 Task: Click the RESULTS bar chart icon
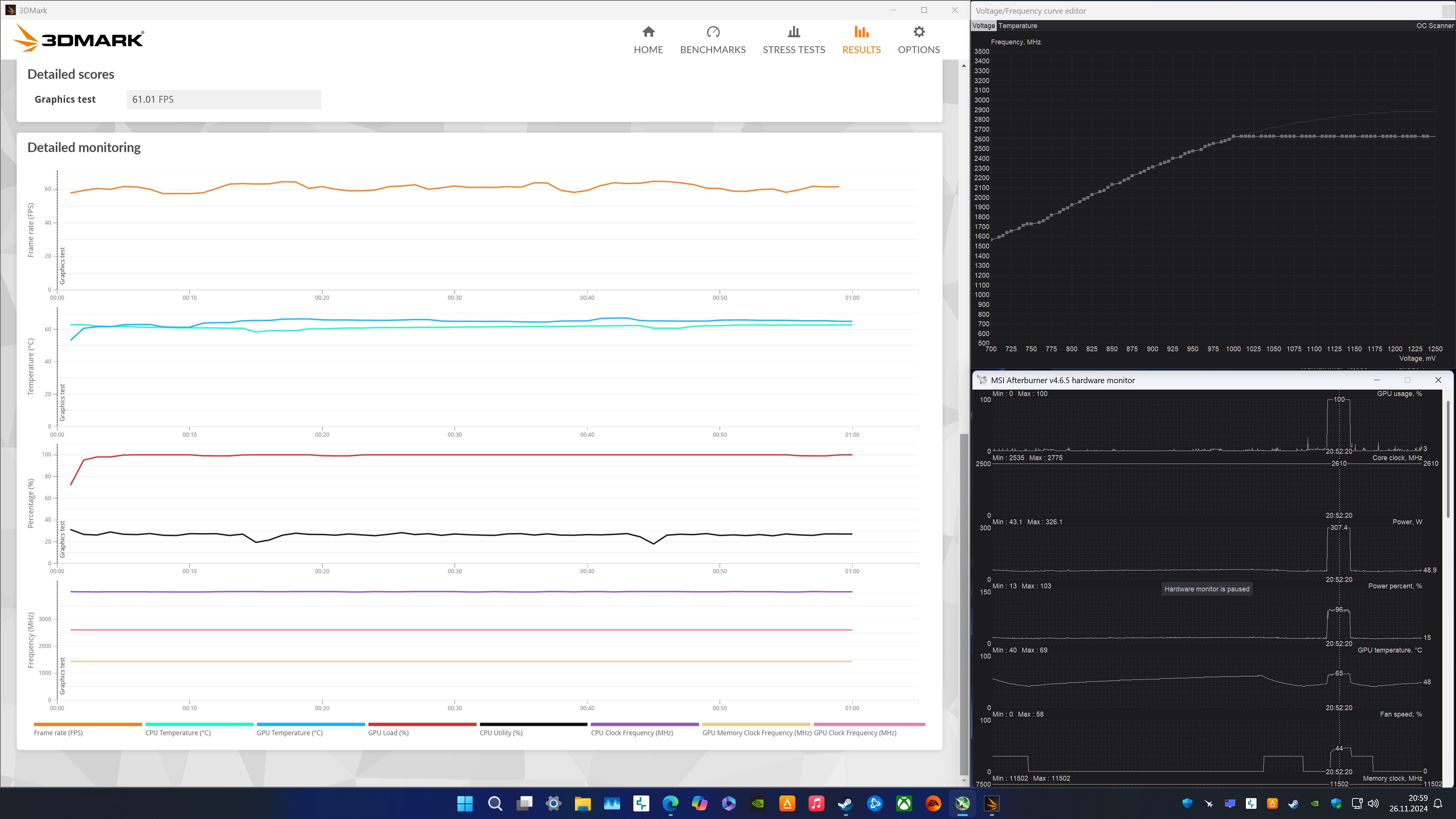861,32
